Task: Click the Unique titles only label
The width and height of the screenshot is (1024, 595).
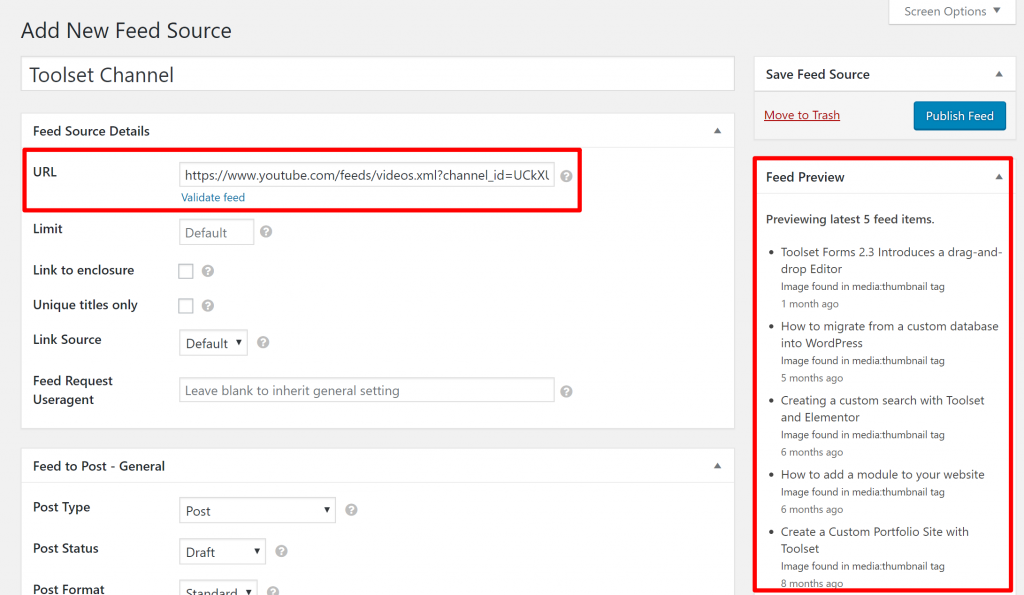Action: 85,305
